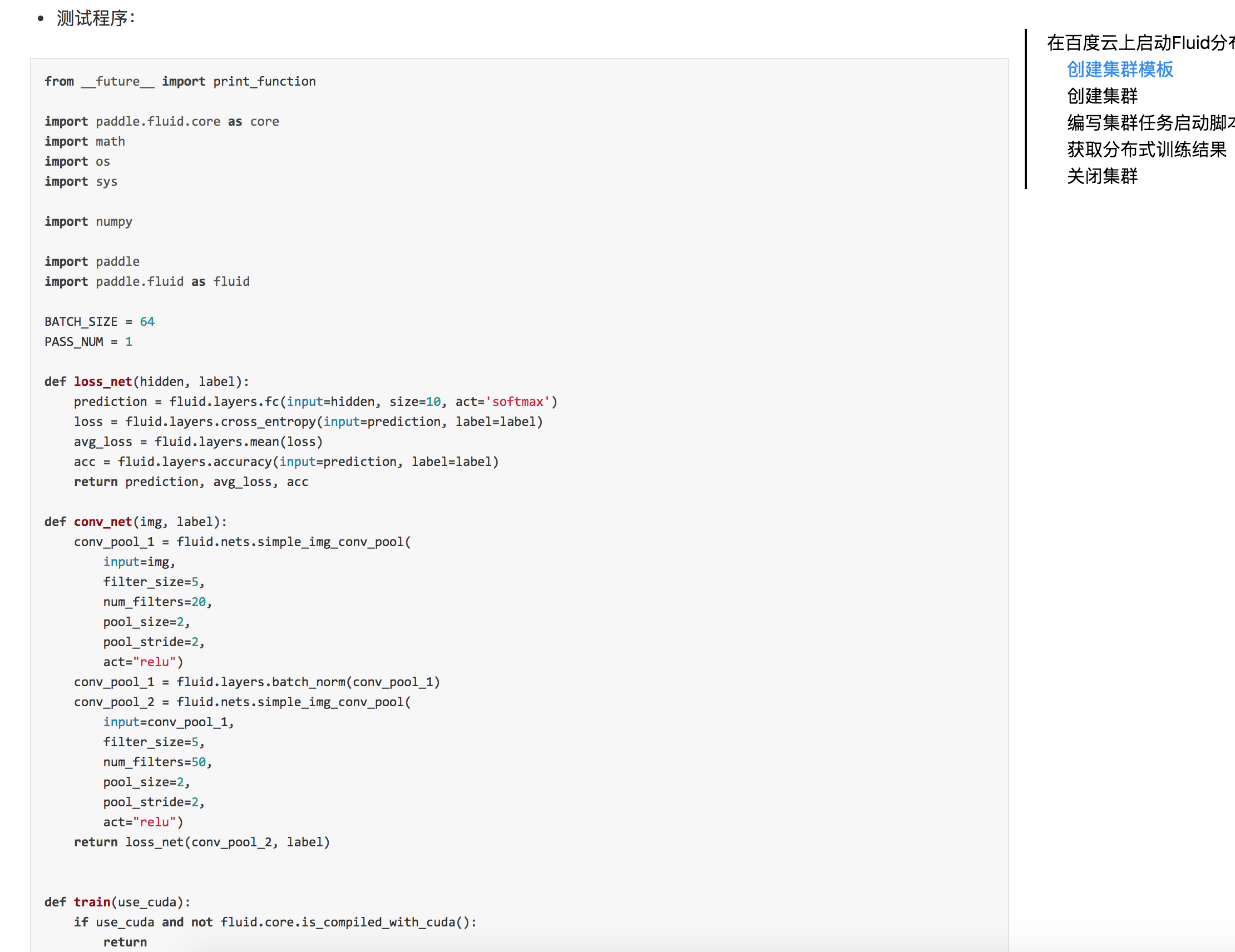Click the conv_net function definition name
Viewport: 1235px width, 952px height.
click(103, 522)
